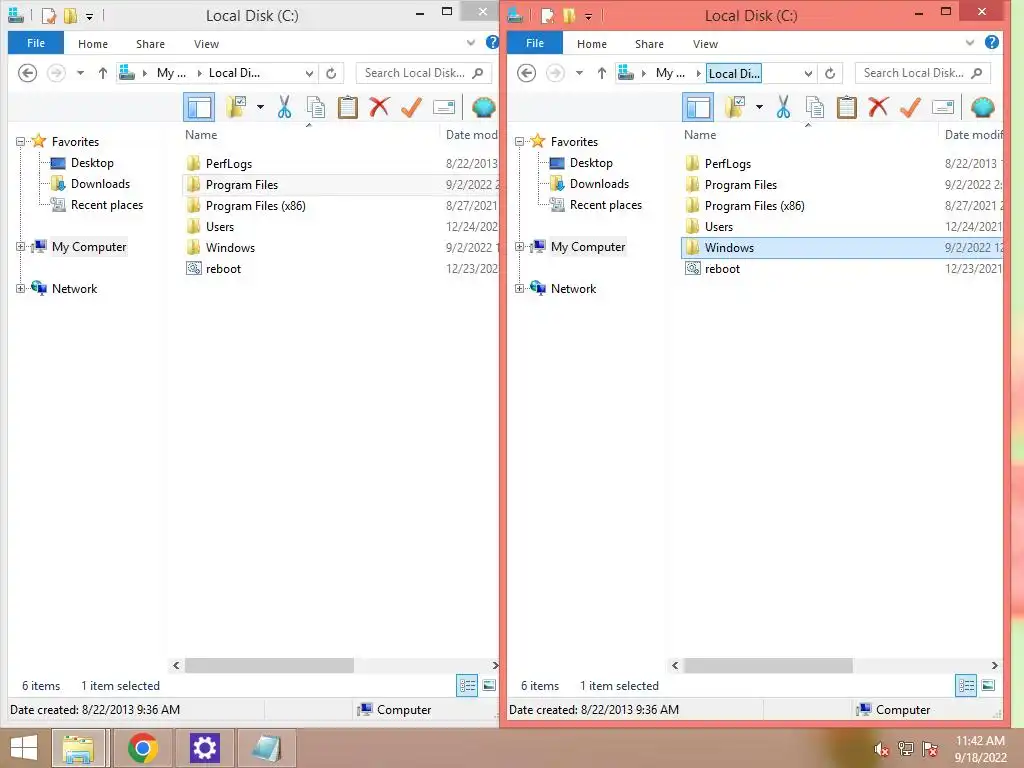Open Chrome from the taskbar
This screenshot has height=768, width=1024.
142,748
